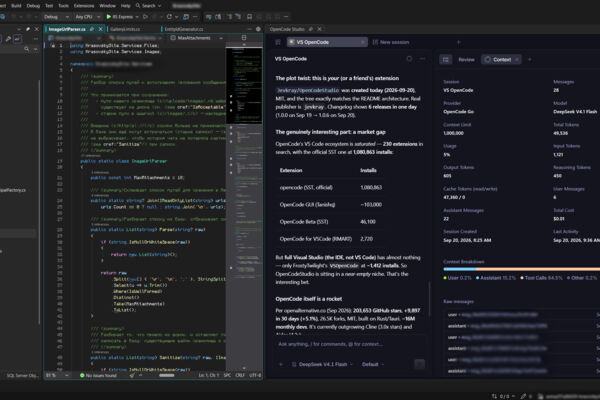
Task: Open the Tools menu
Action: click(64, 6)
